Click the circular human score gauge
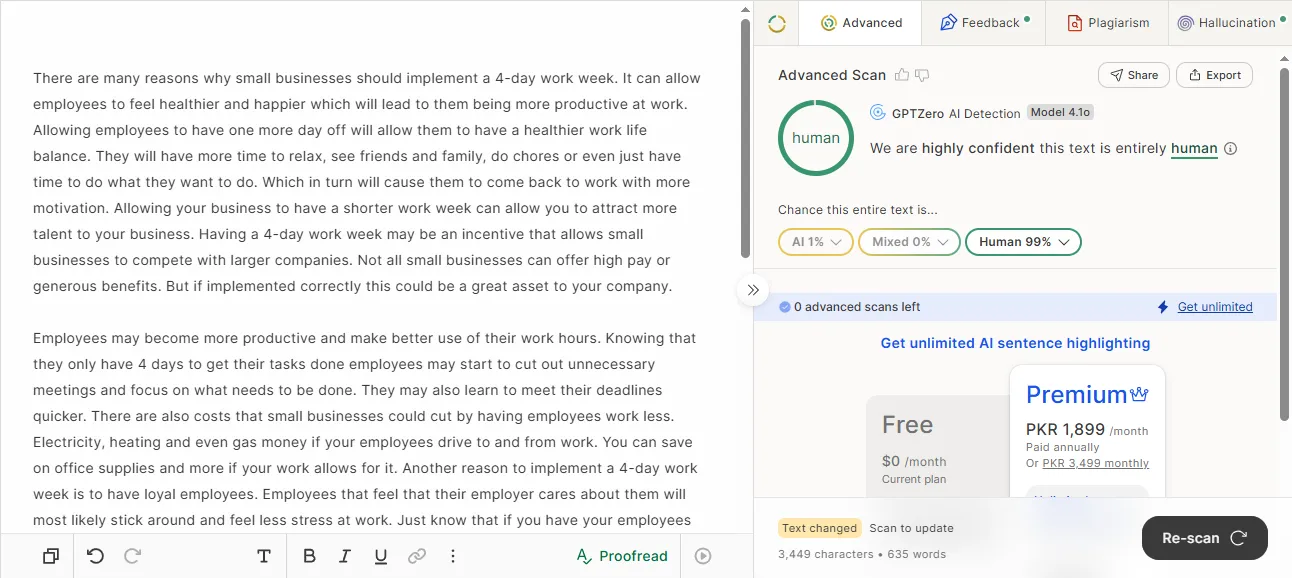The image size is (1292, 578). [x=816, y=138]
